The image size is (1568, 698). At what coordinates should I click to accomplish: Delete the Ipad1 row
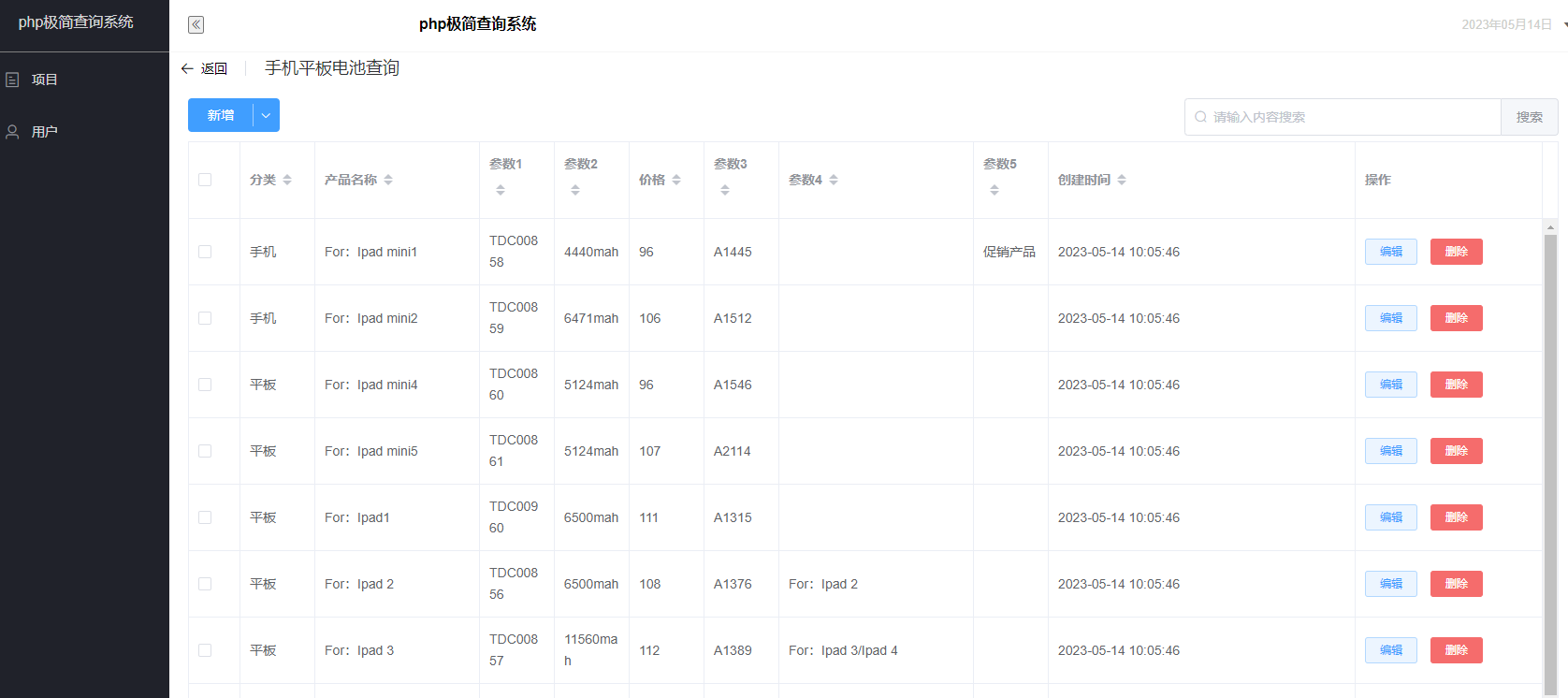pos(1457,517)
